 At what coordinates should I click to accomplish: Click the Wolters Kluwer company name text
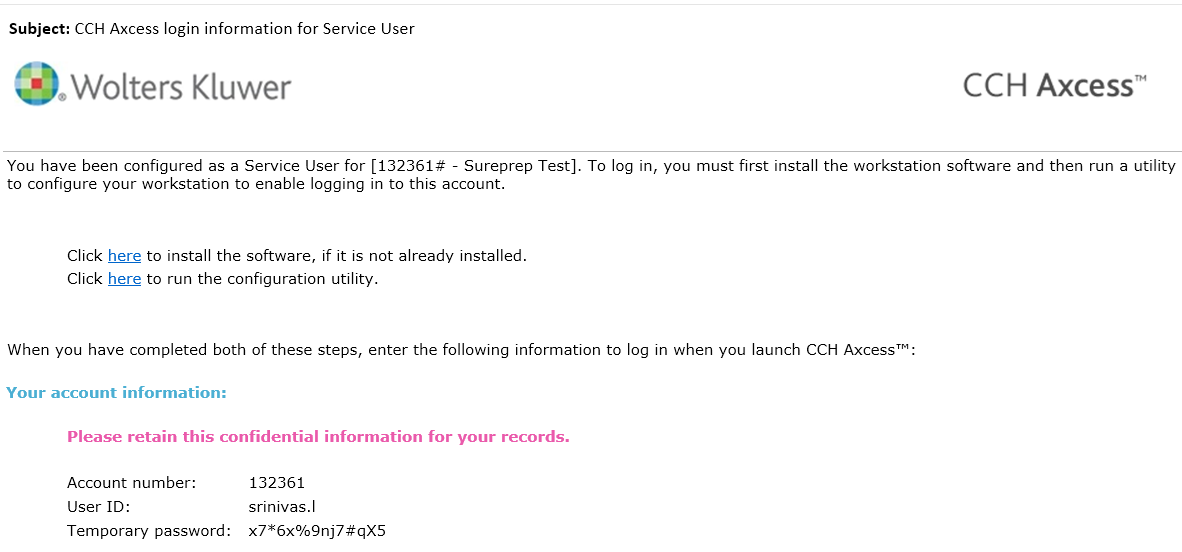coord(181,87)
